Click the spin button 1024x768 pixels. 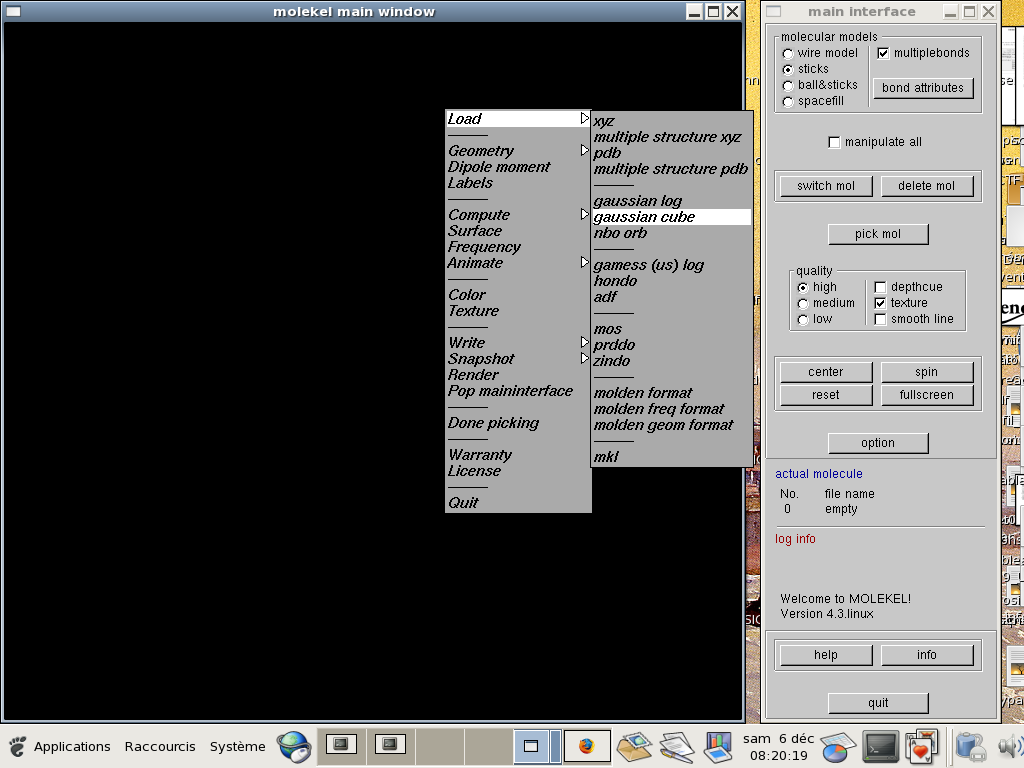[x=927, y=372]
